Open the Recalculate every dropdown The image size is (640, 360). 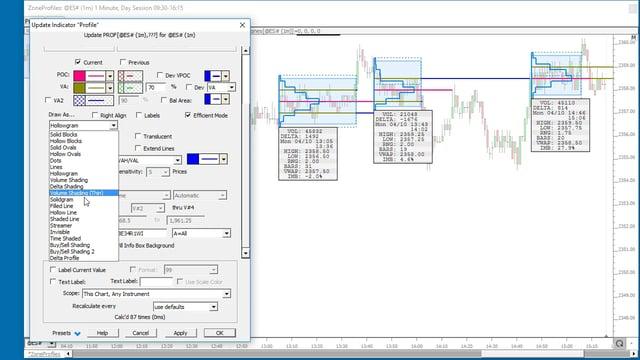click(213, 307)
